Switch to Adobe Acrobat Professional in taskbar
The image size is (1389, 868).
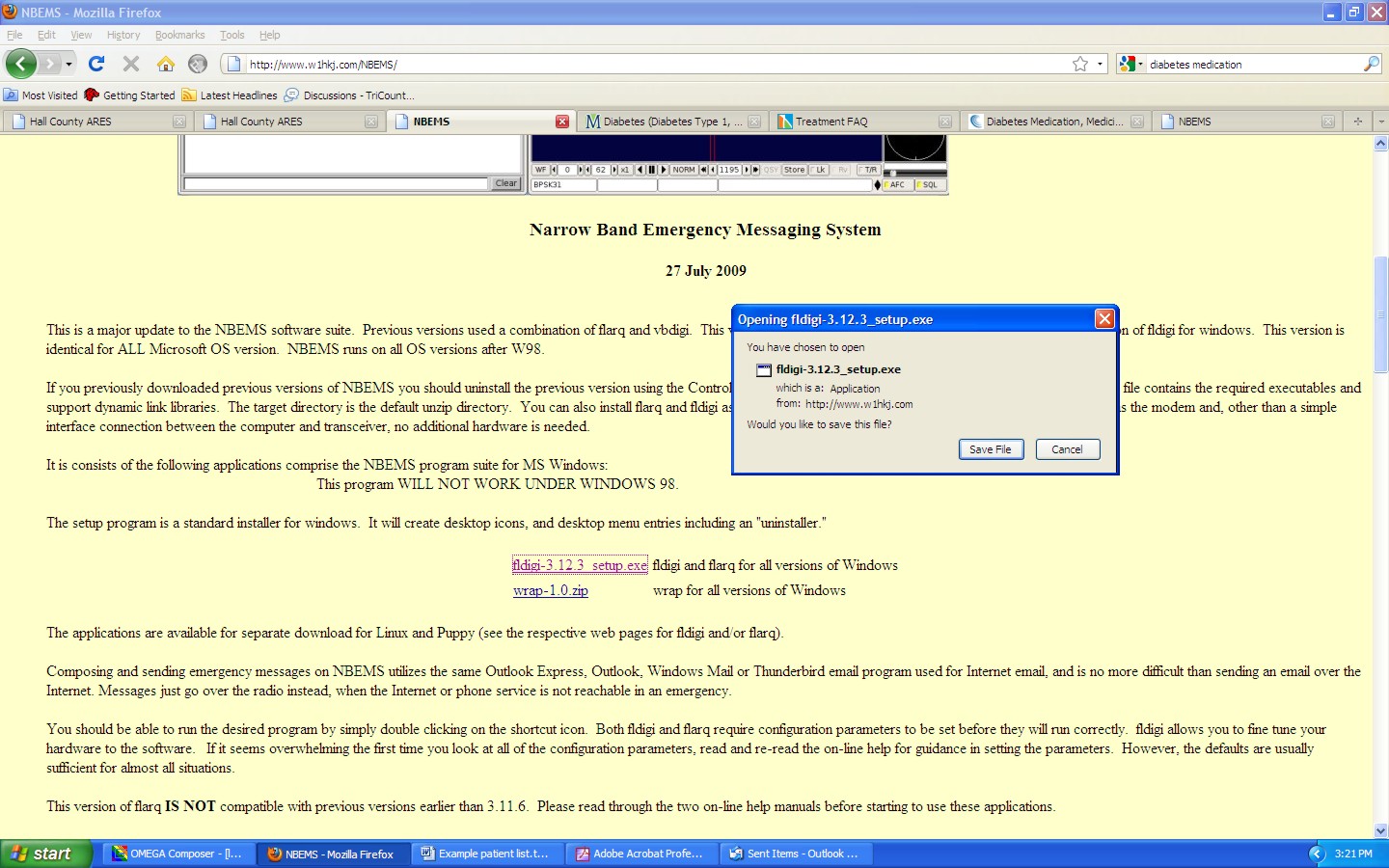[x=641, y=854]
